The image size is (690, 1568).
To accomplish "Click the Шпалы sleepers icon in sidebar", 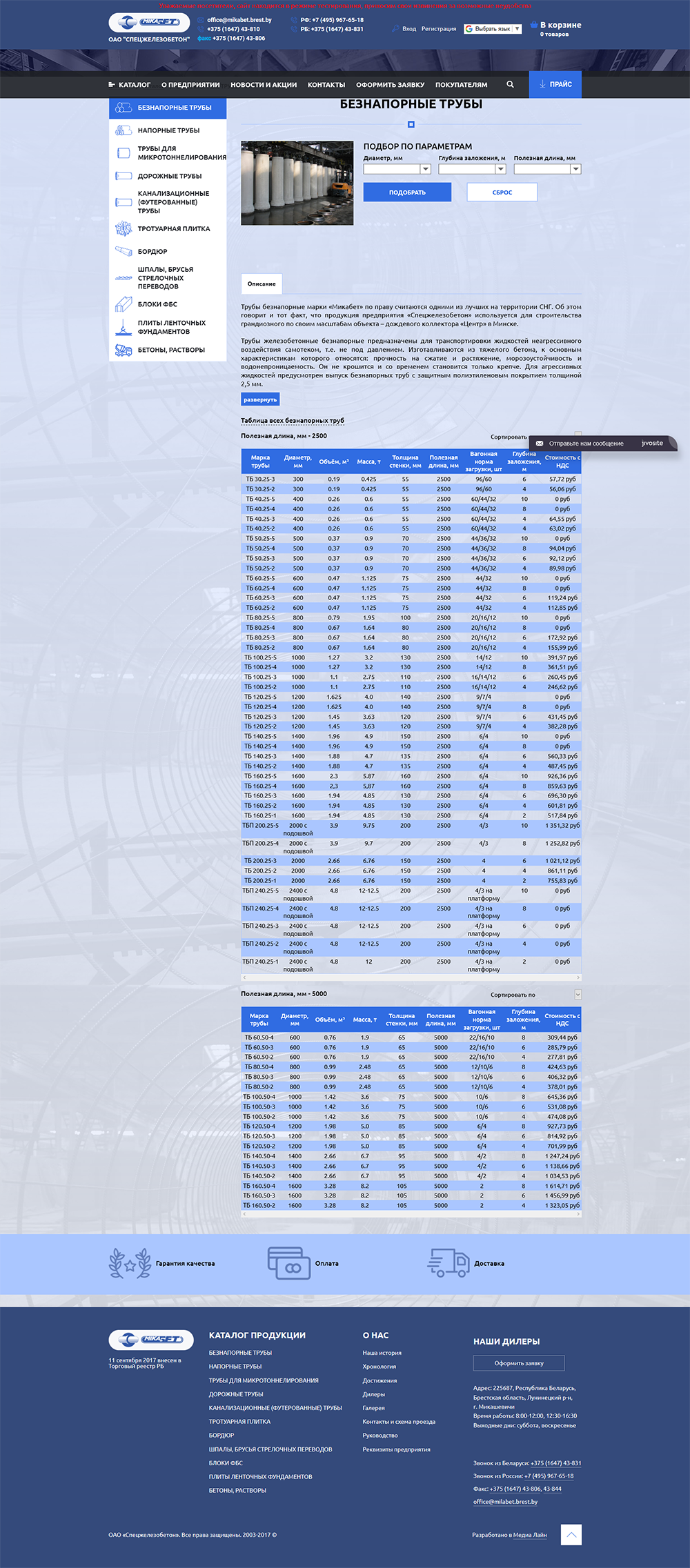I will (x=124, y=278).
